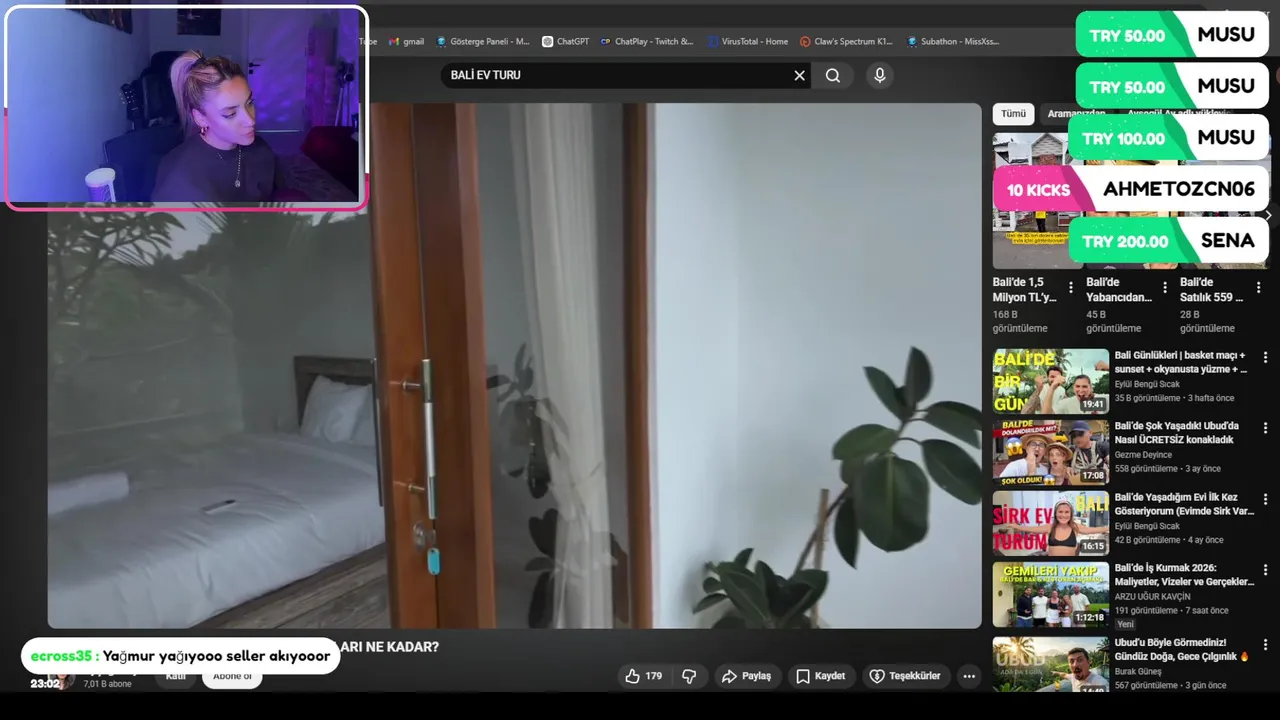The width and height of the screenshot is (1280, 720).
Task: Click the magnifier search button
Action: click(x=833, y=75)
